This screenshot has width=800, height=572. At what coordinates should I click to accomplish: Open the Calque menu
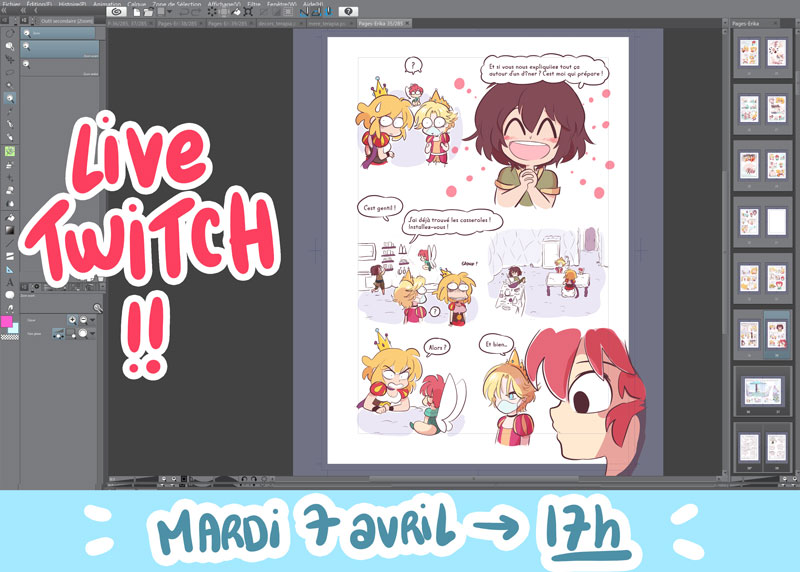click(x=136, y=4)
